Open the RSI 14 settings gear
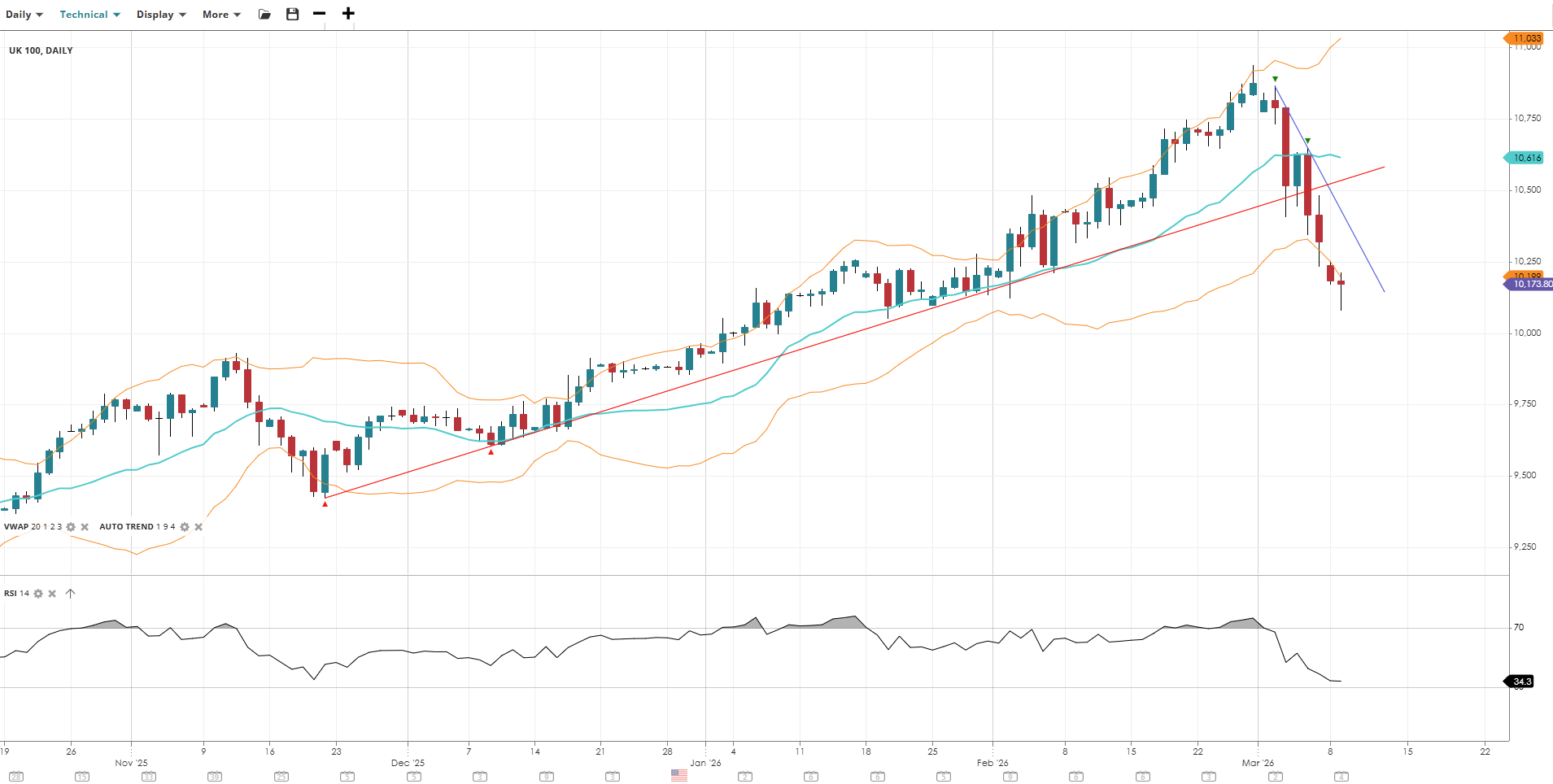This screenshot has width=1553, height=784. [38, 594]
